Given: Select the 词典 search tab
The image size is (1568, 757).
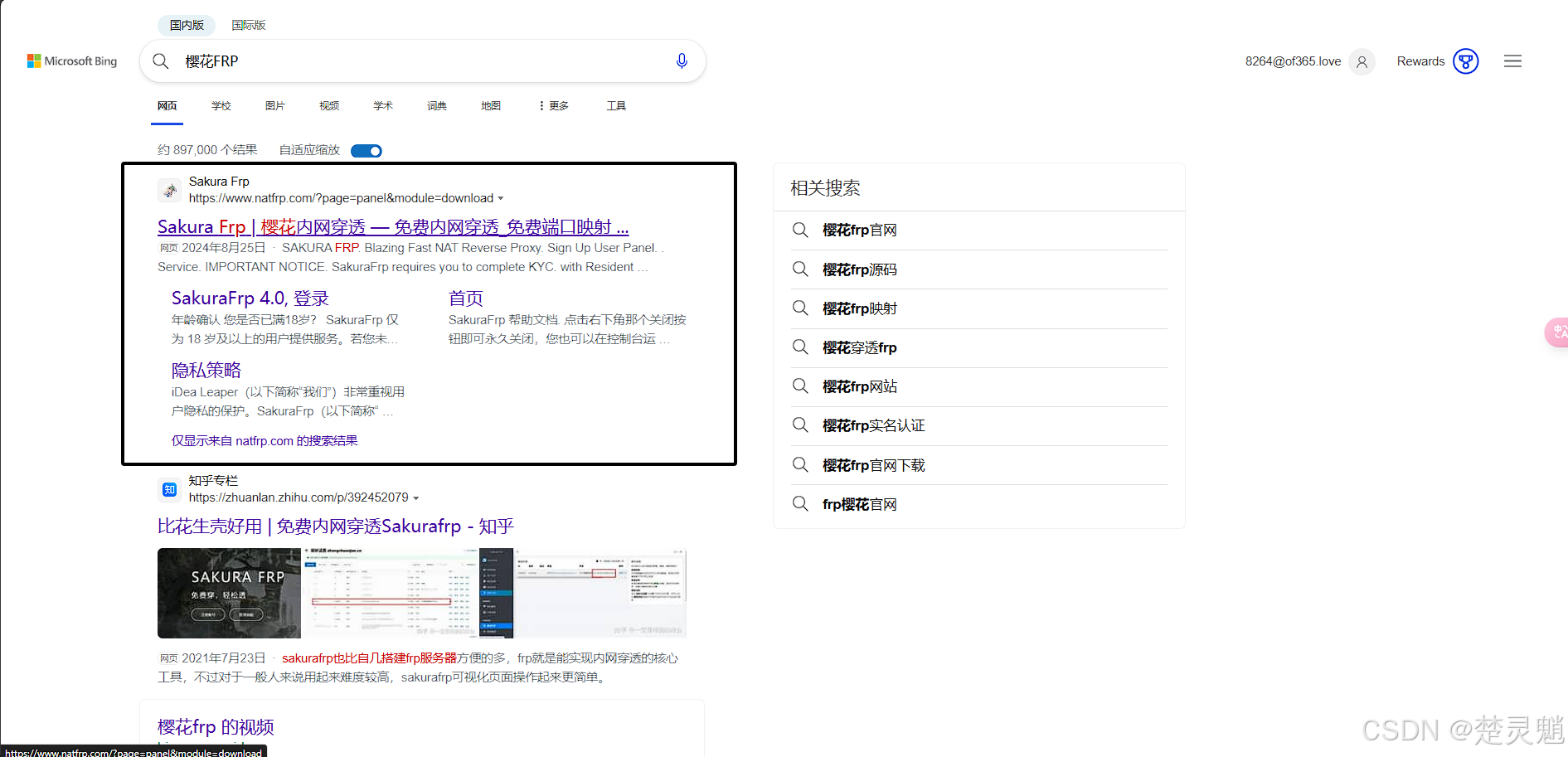Looking at the screenshot, I should coord(437,106).
